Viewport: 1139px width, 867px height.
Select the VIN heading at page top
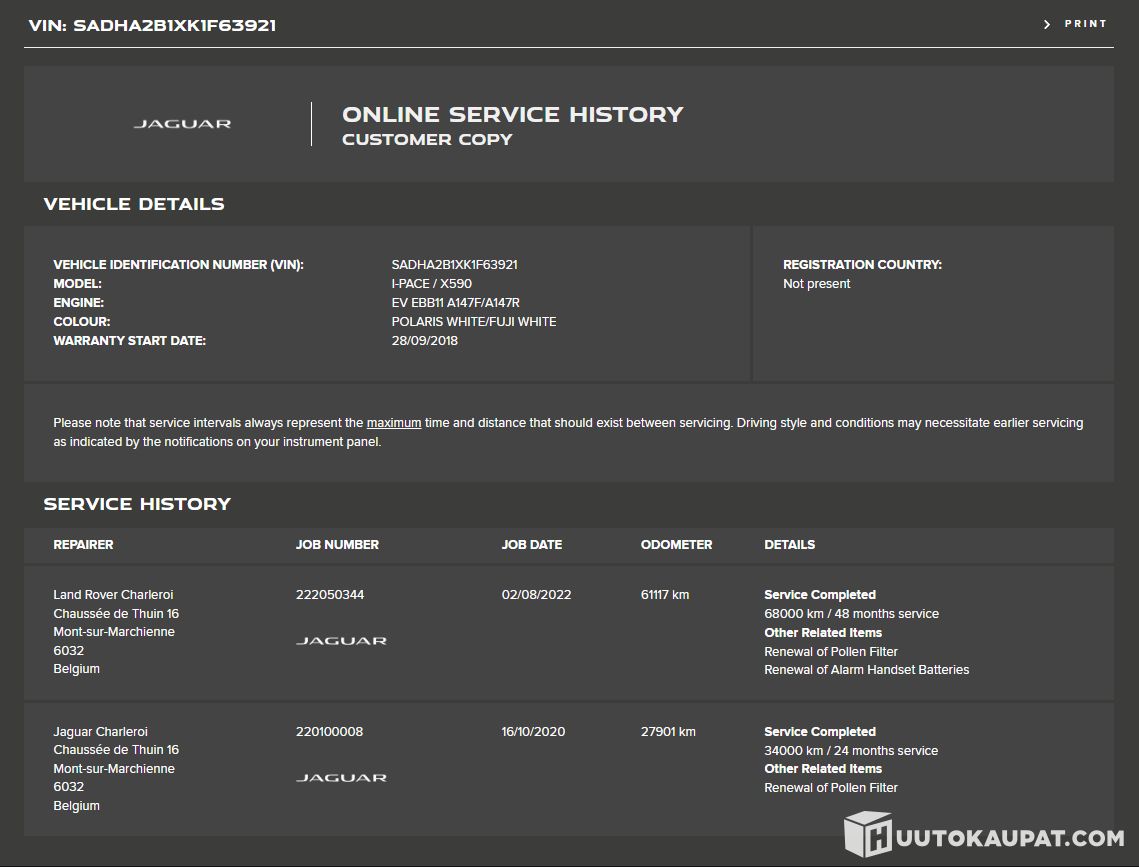152,25
